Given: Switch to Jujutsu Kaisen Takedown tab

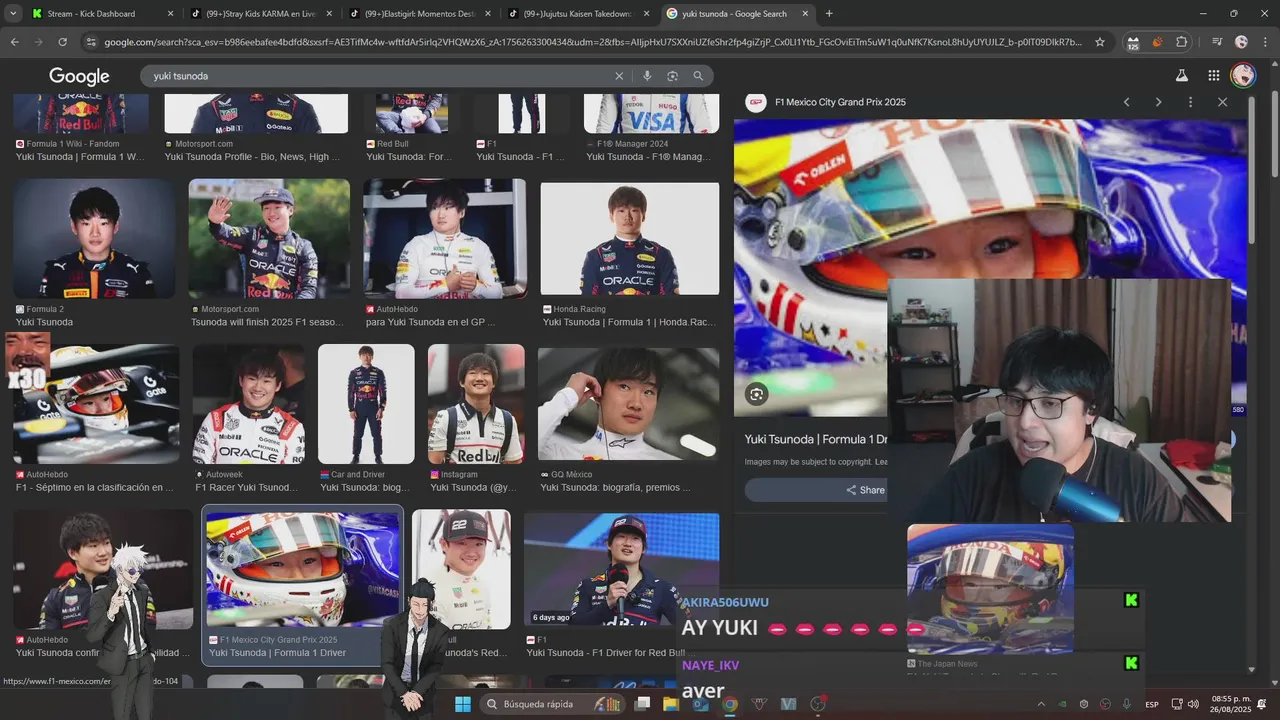Looking at the screenshot, I should pyautogui.click(x=577, y=14).
